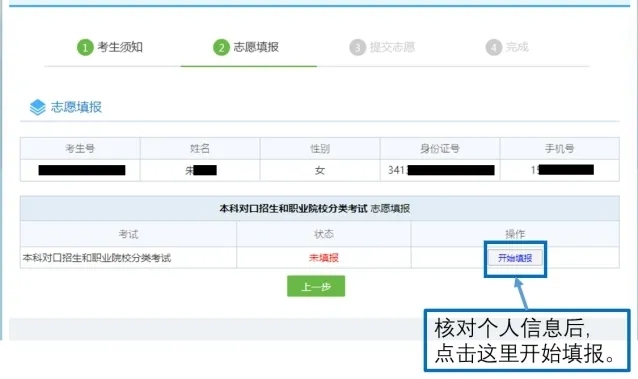Image resolution: width=638 pixels, height=379 pixels.
Task: Click the 手机号 column header
Action: tap(559, 149)
